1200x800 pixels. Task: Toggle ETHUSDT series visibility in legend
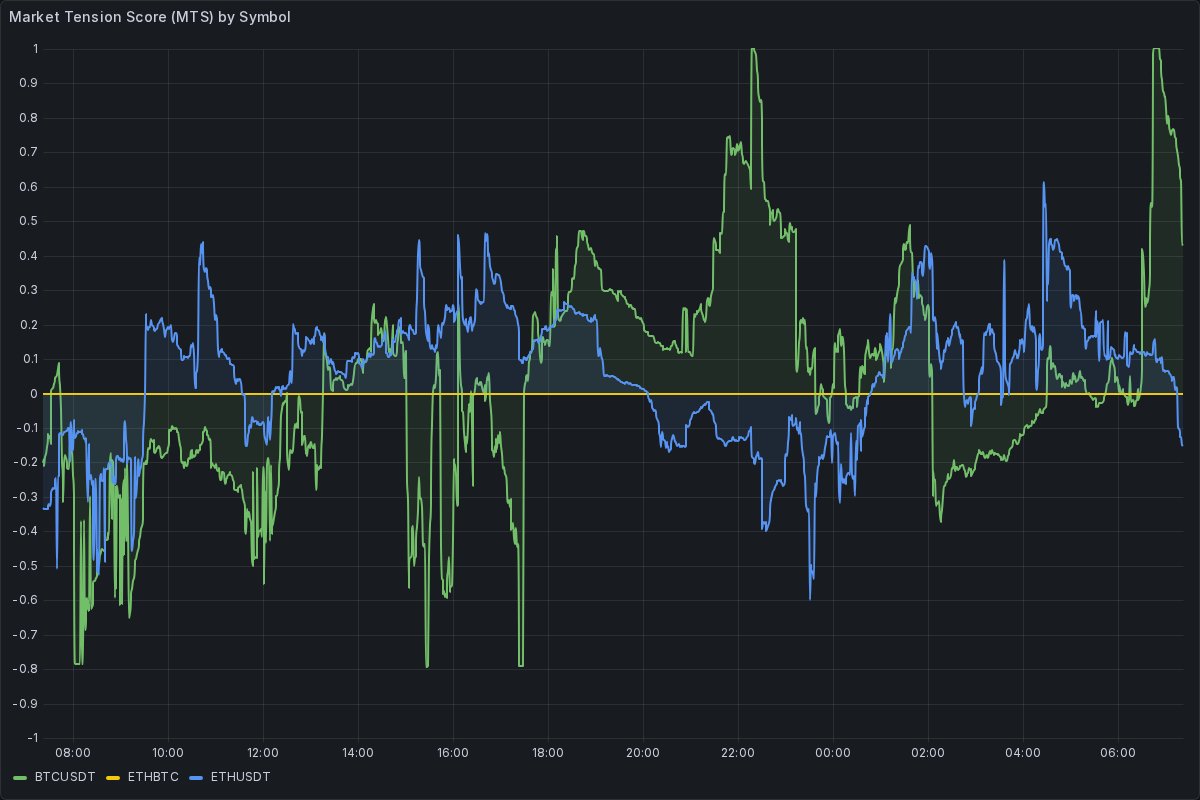click(x=241, y=777)
